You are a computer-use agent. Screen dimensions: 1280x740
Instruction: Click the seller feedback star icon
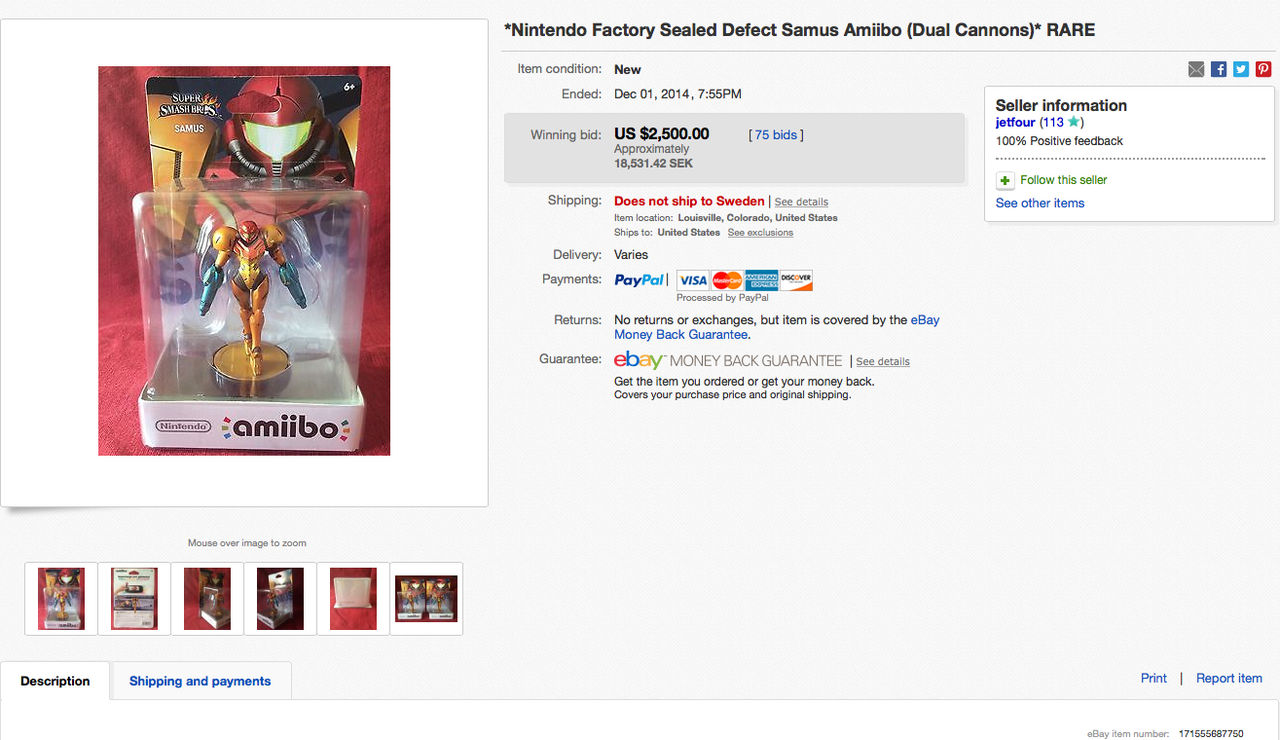pos(1073,122)
